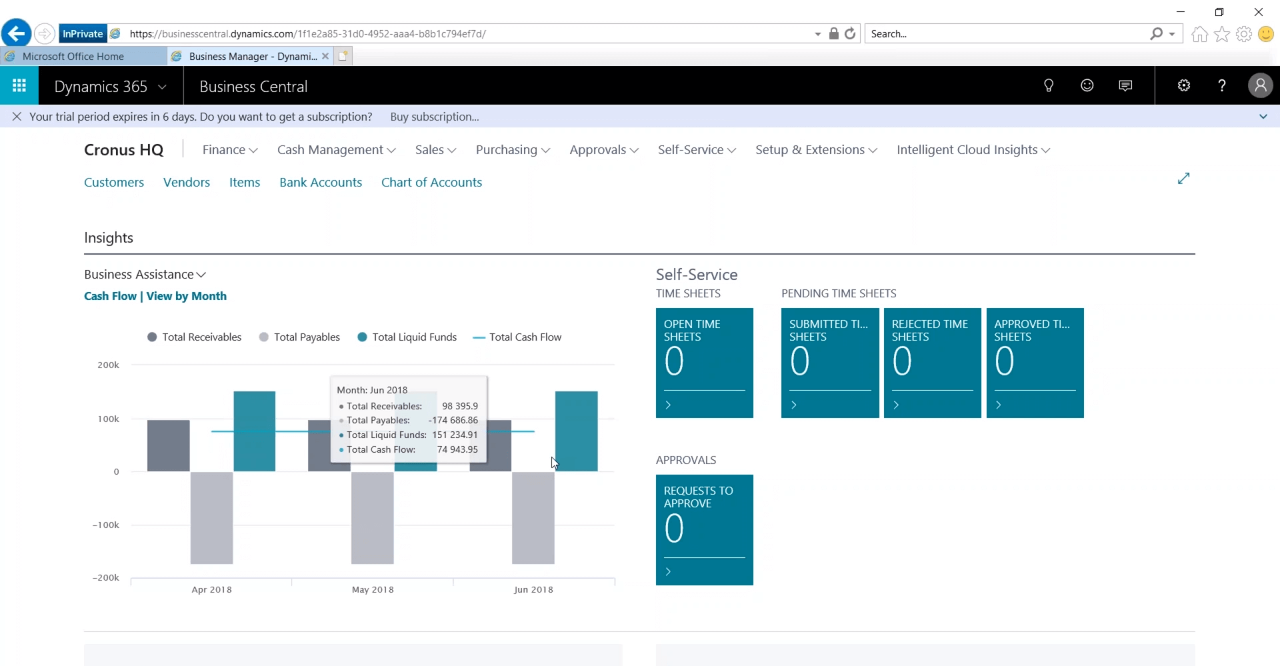Open the Vendors link
1280x666 pixels.
tap(186, 182)
